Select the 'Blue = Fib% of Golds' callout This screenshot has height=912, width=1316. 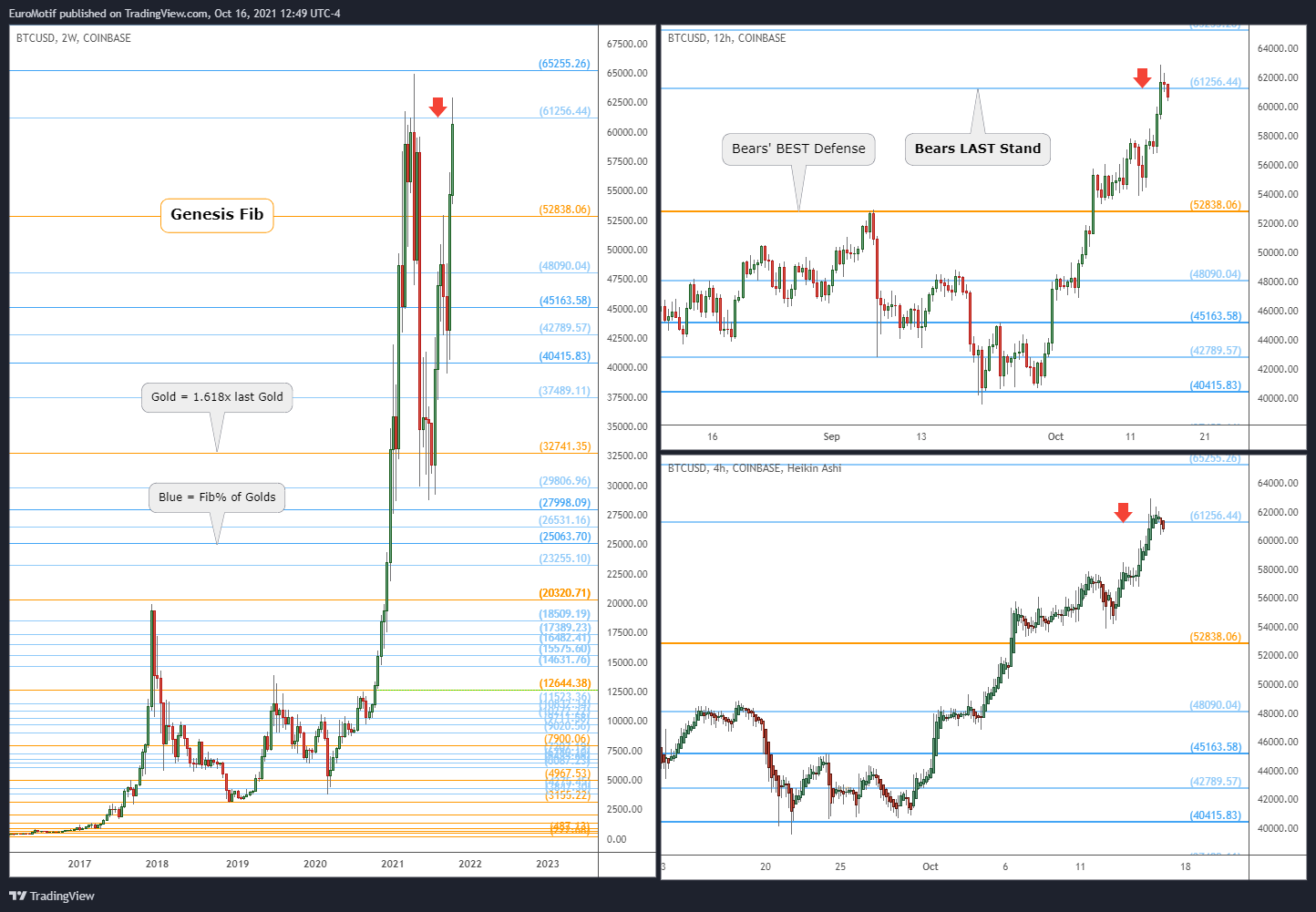217,497
